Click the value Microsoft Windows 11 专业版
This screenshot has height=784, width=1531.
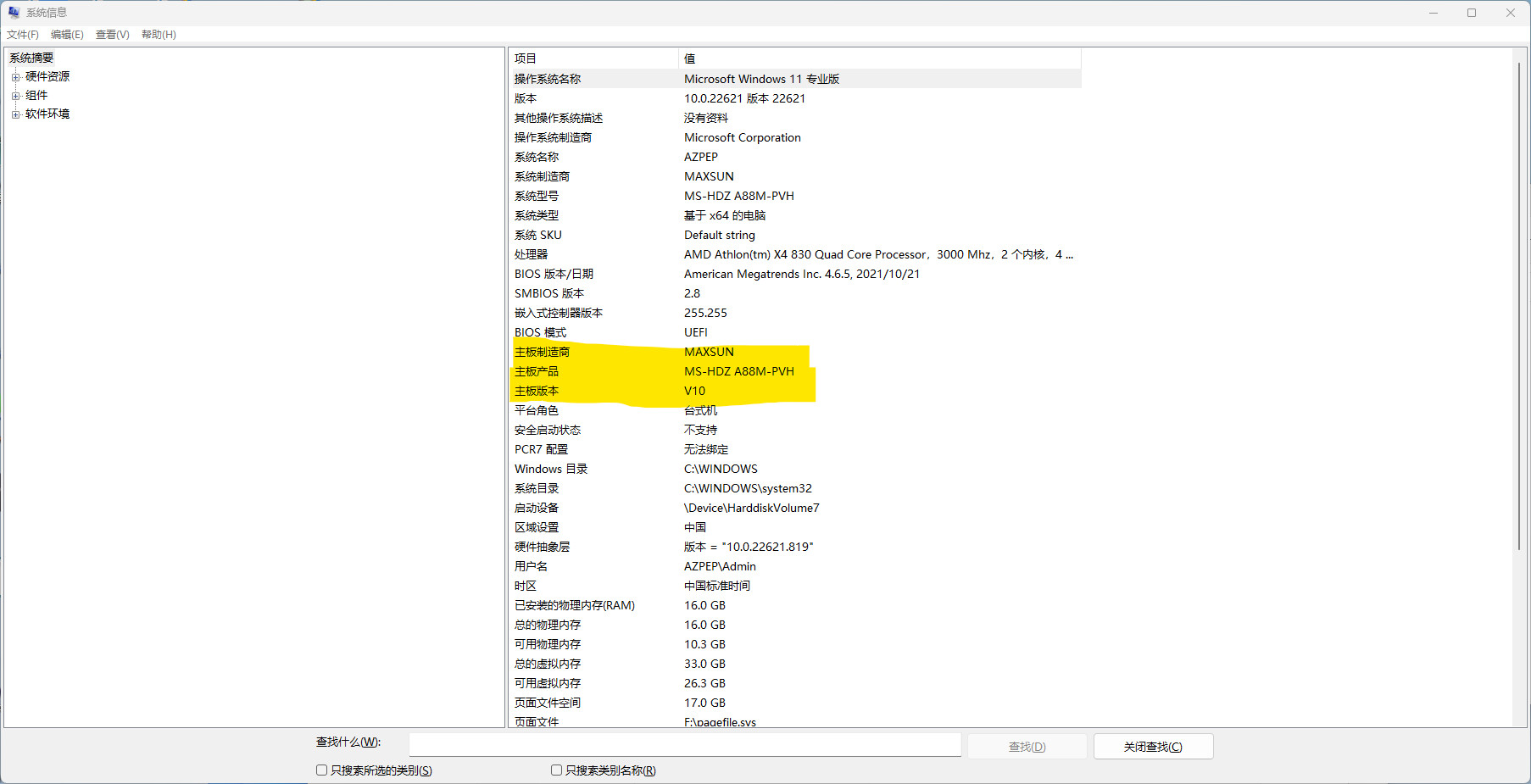(761, 79)
